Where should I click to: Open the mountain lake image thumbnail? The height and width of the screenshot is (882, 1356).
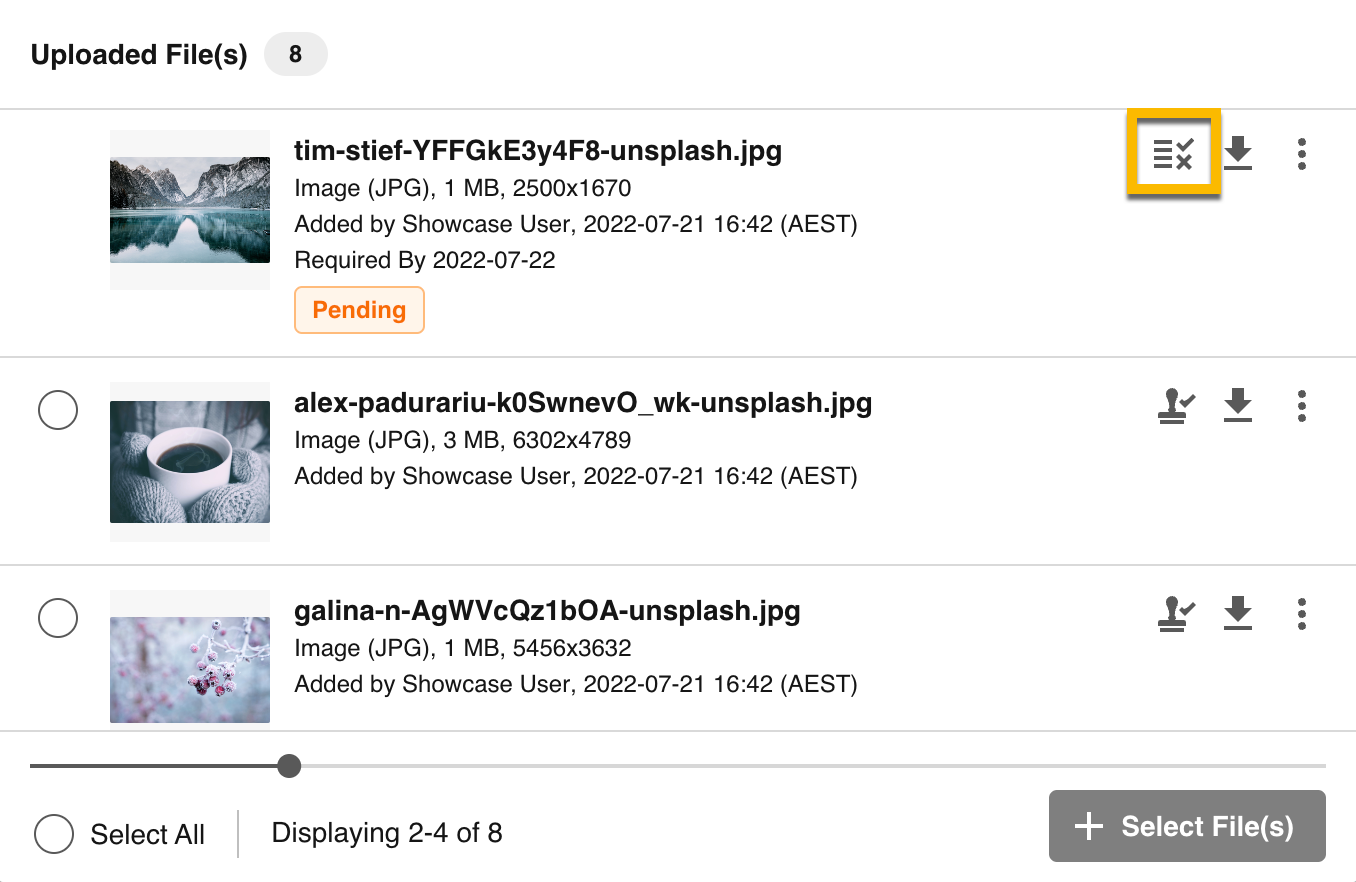(x=189, y=209)
